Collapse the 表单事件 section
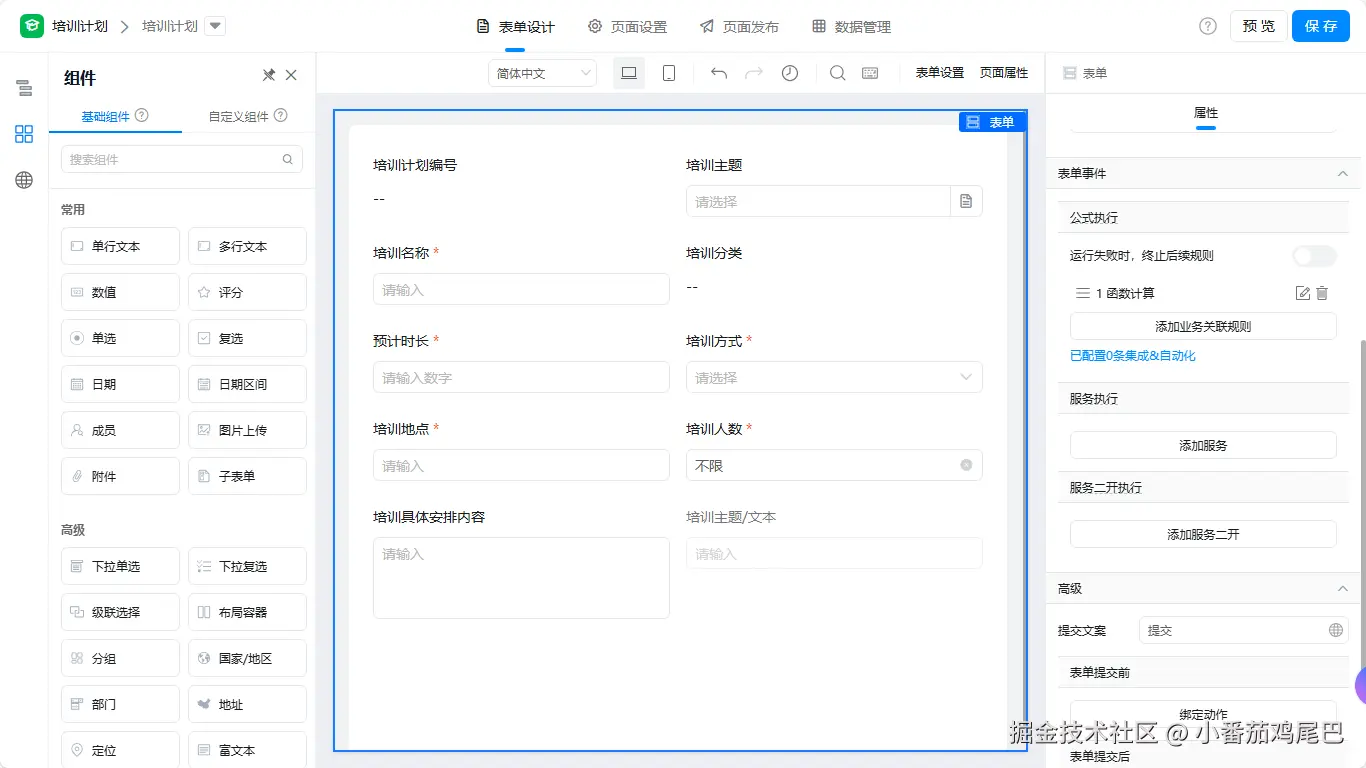Viewport: 1366px width, 768px height. [1342, 173]
